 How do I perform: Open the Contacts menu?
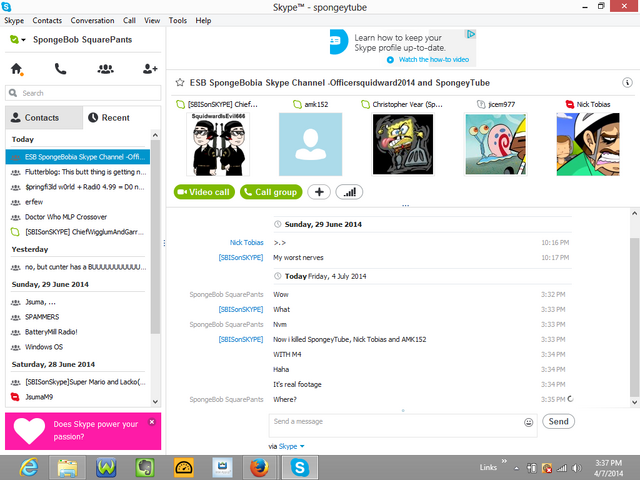(x=47, y=20)
